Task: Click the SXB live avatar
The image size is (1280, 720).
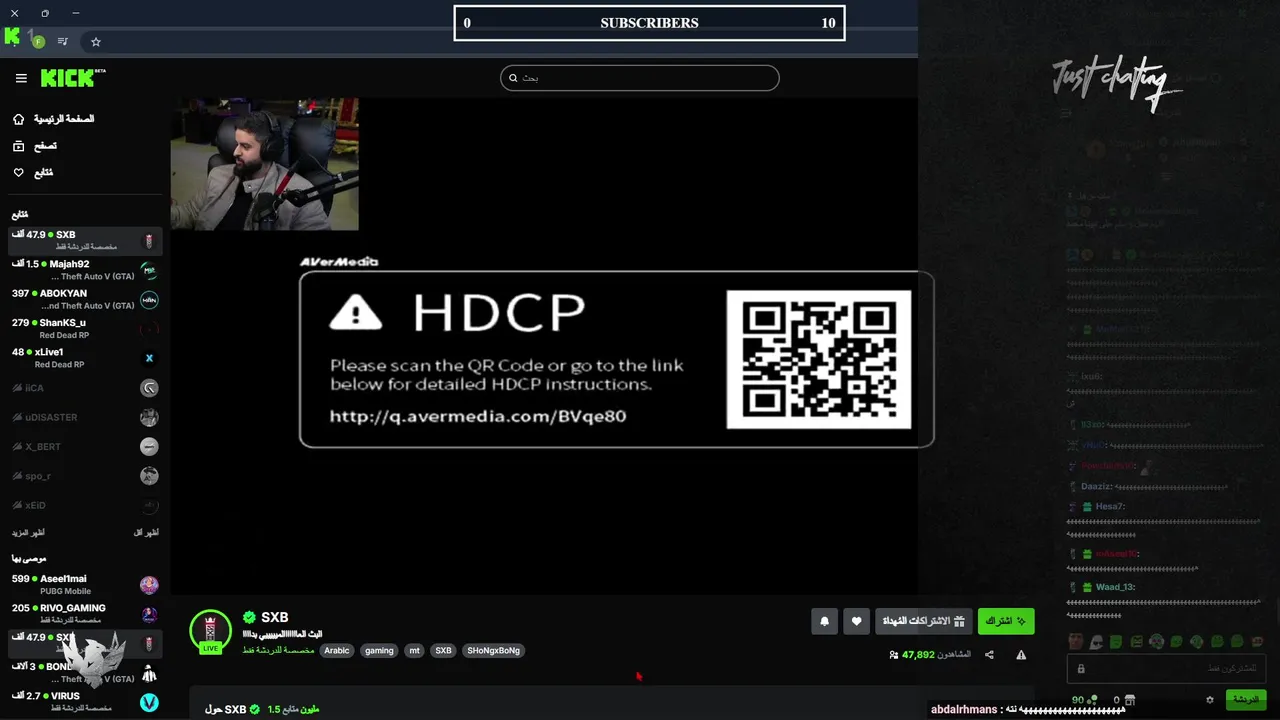Action: coord(210,631)
